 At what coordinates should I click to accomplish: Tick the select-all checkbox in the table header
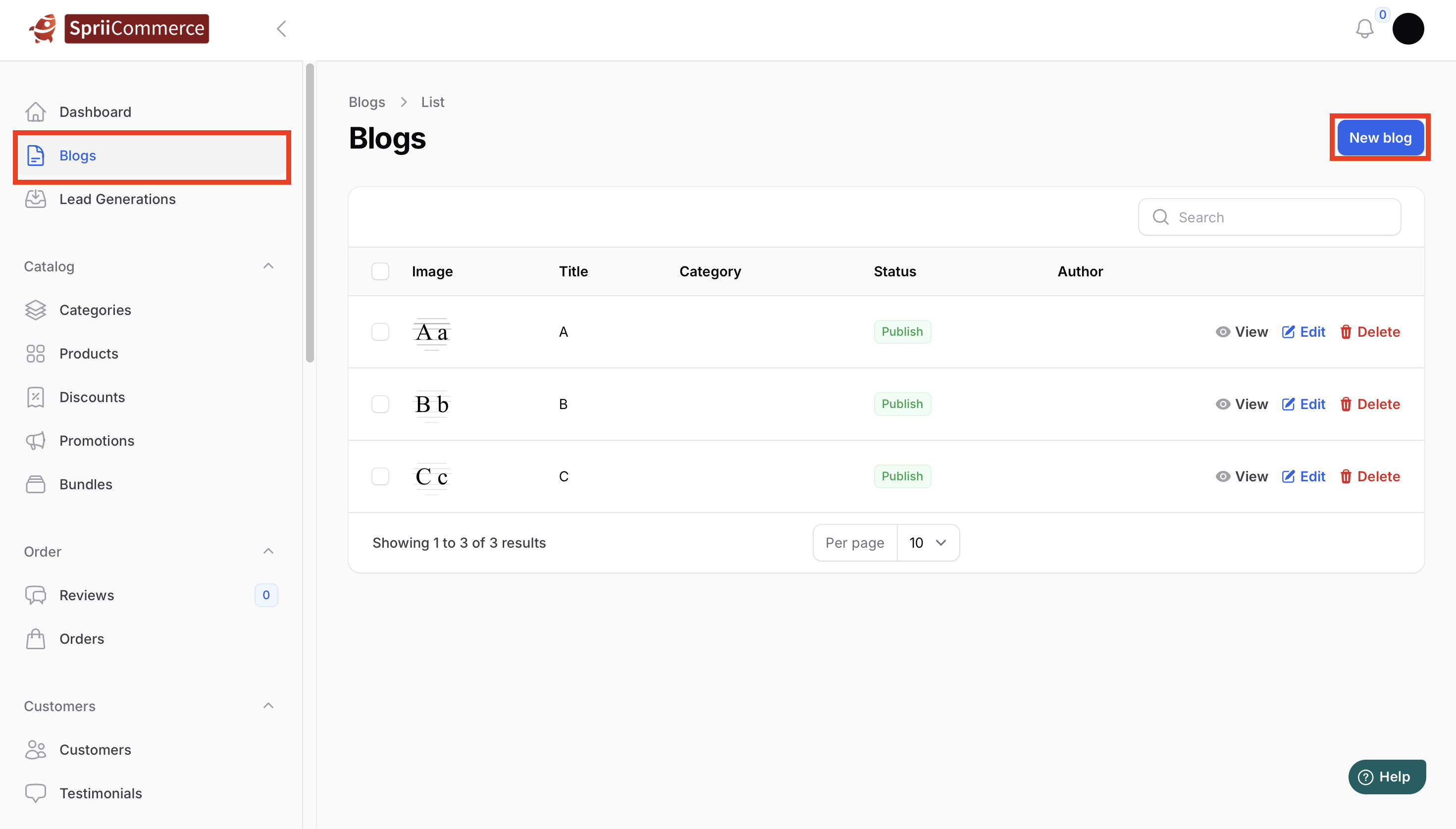pos(380,271)
